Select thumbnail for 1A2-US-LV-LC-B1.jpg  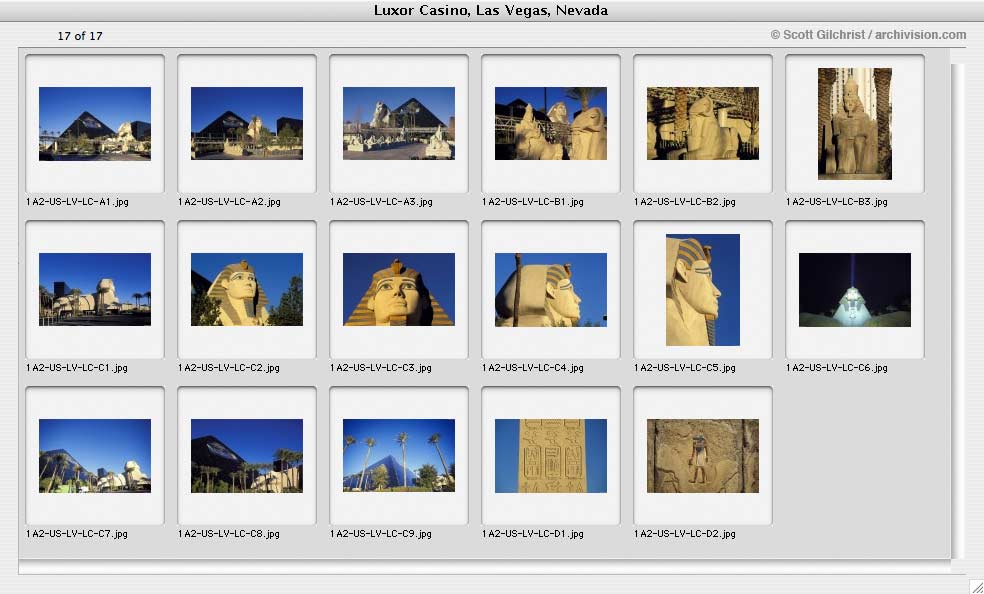(x=550, y=124)
